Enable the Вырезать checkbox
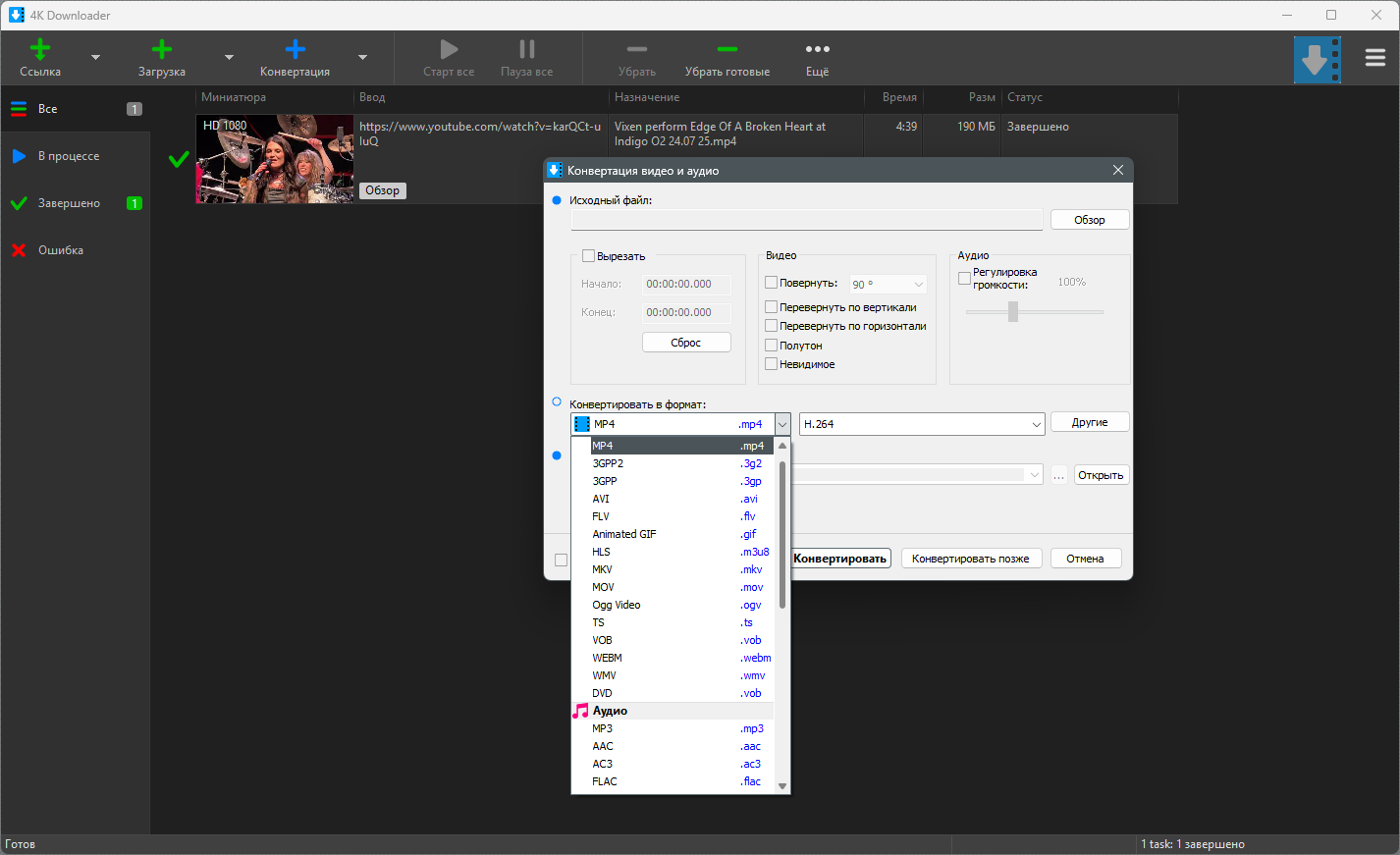This screenshot has height=855, width=1400. point(589,256)
